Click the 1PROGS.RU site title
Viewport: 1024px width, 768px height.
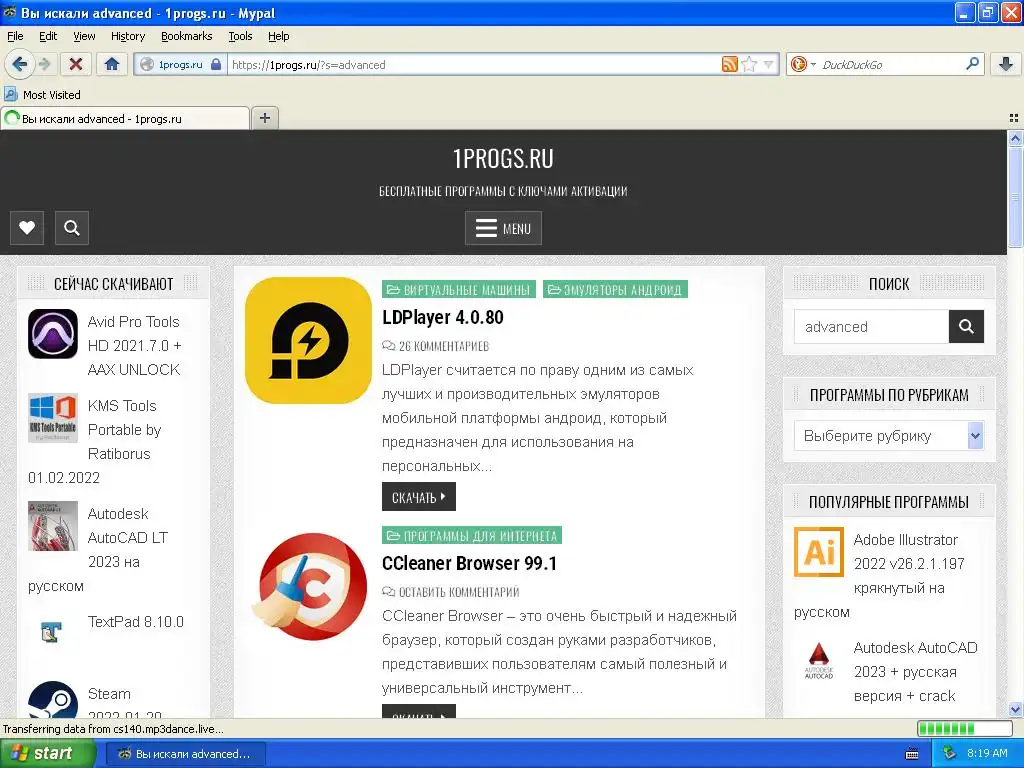click(x=503, y=159)
